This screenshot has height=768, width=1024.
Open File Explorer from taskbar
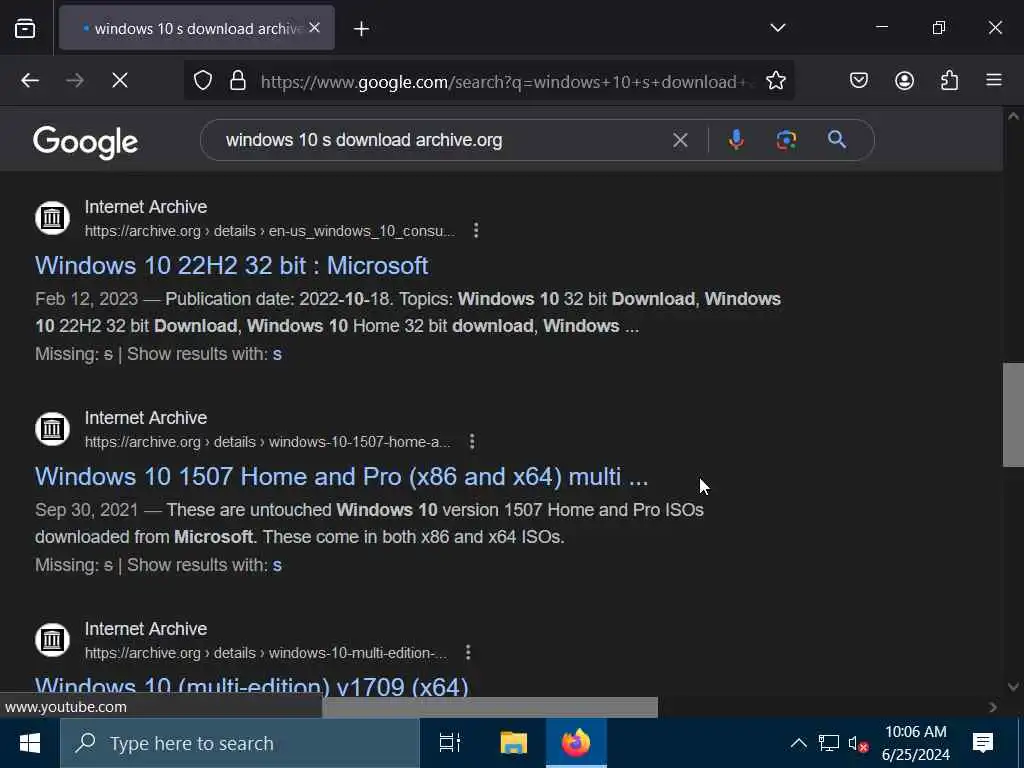coord(513,743)
